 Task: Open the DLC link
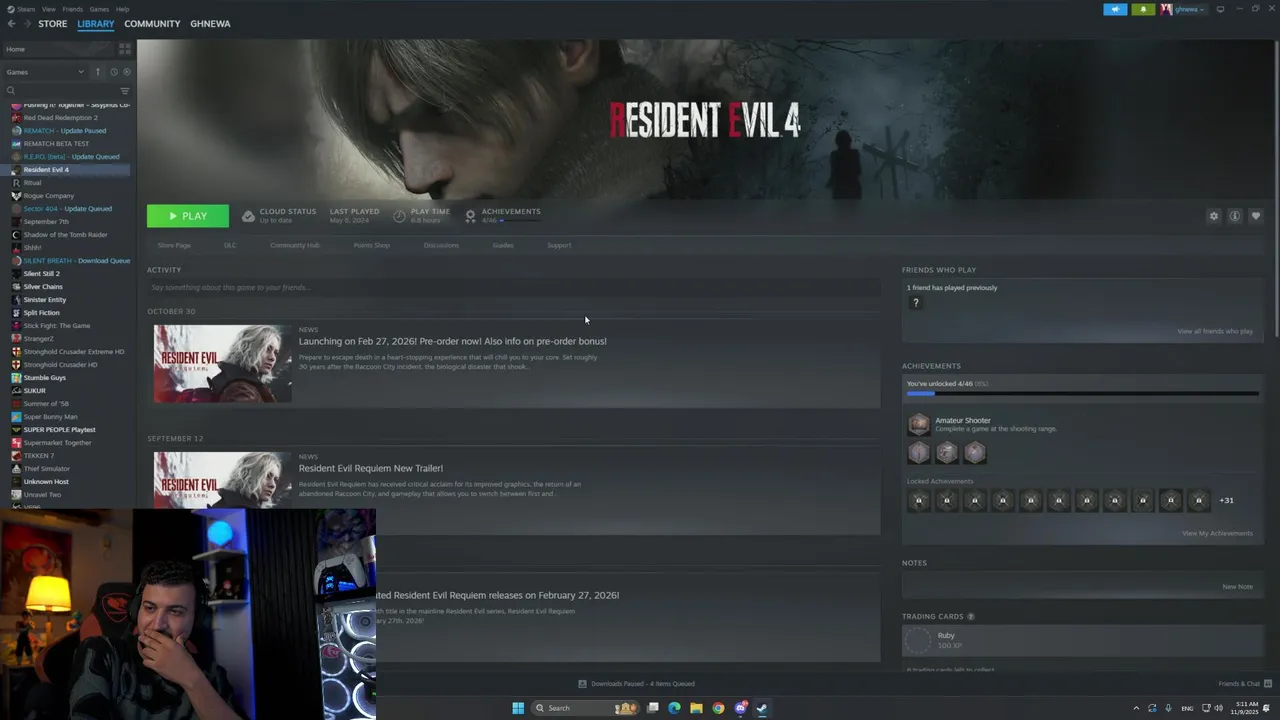(x=230, y=245)
